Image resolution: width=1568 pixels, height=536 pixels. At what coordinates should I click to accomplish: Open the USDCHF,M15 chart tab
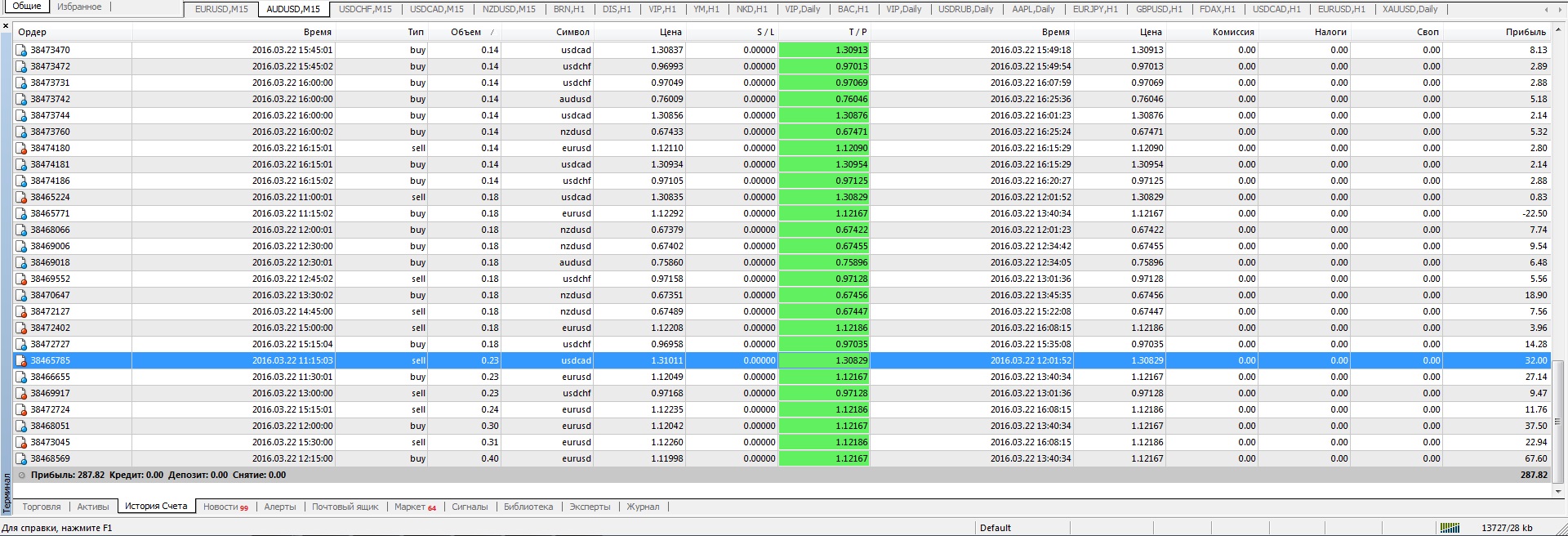click(x=365, y=9)
